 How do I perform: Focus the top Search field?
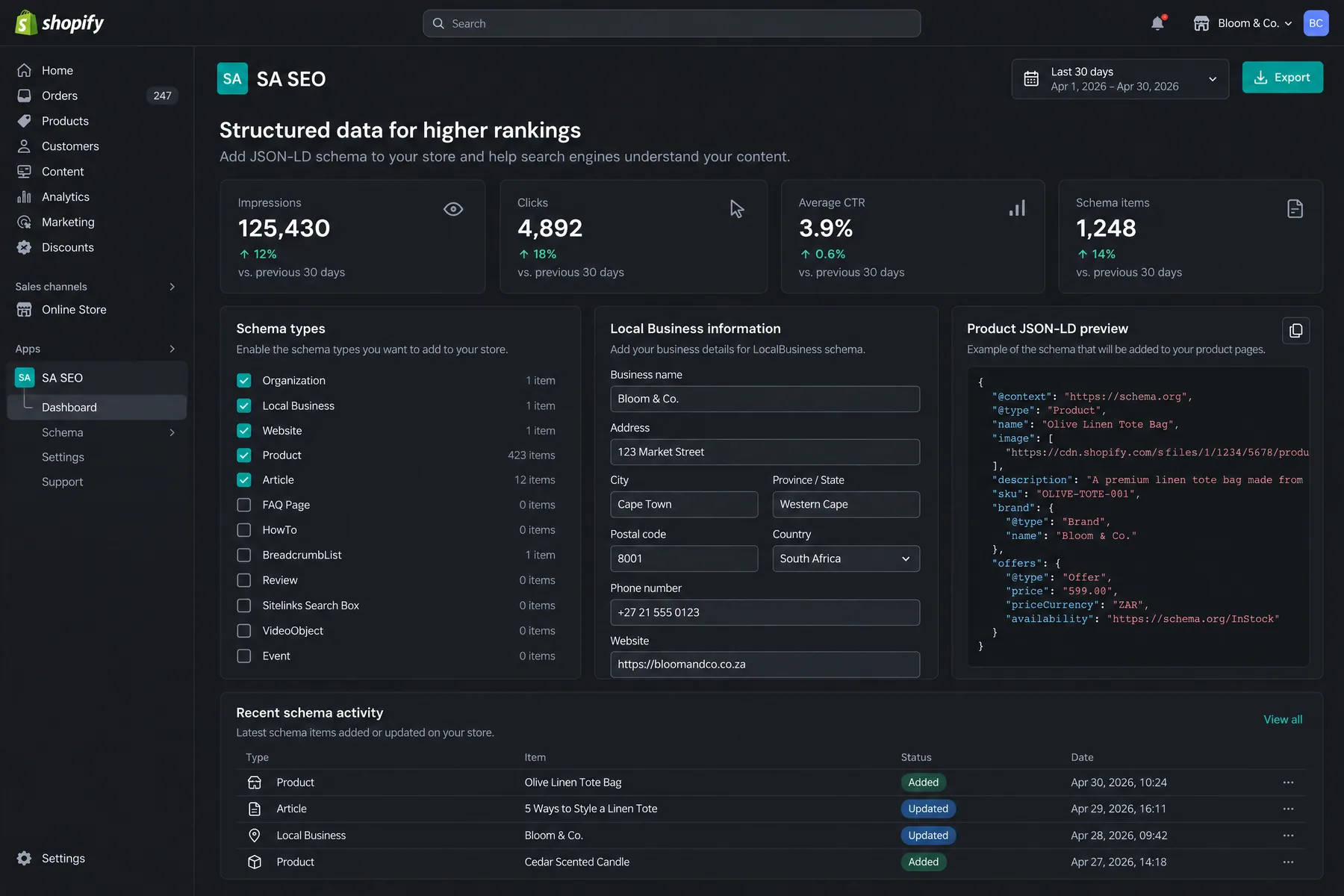click(x=671, y=23)
